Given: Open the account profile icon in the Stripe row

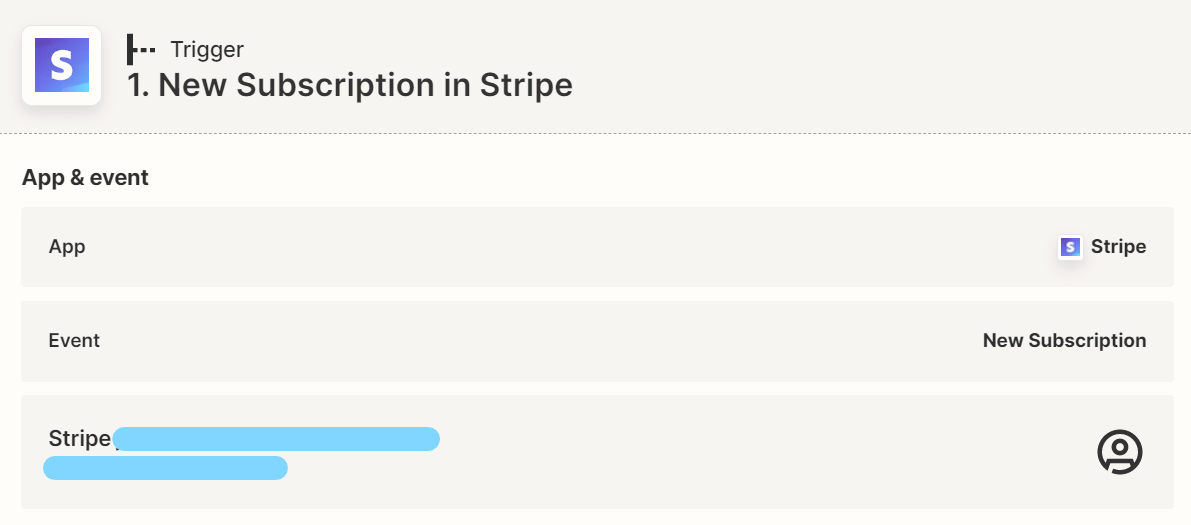Looking at the screenshot, I should 1119,452.
